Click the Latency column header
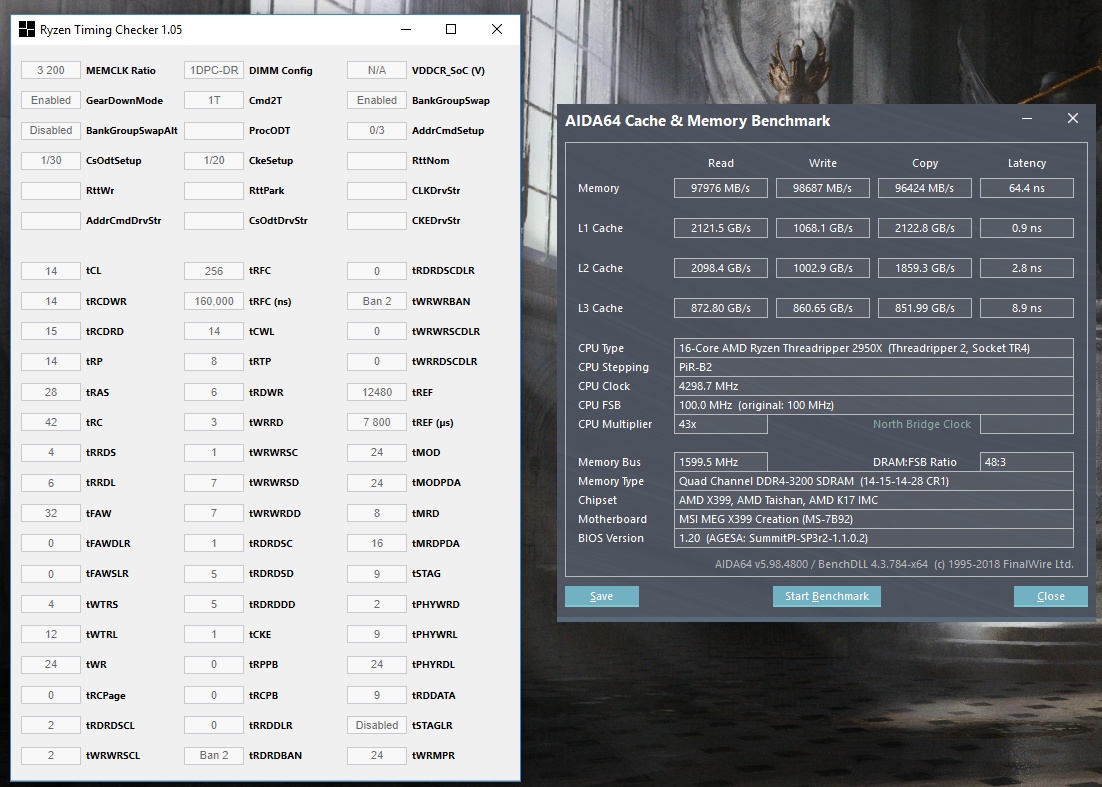Viewport: 1102px width, 787px height. [1027, 163]
